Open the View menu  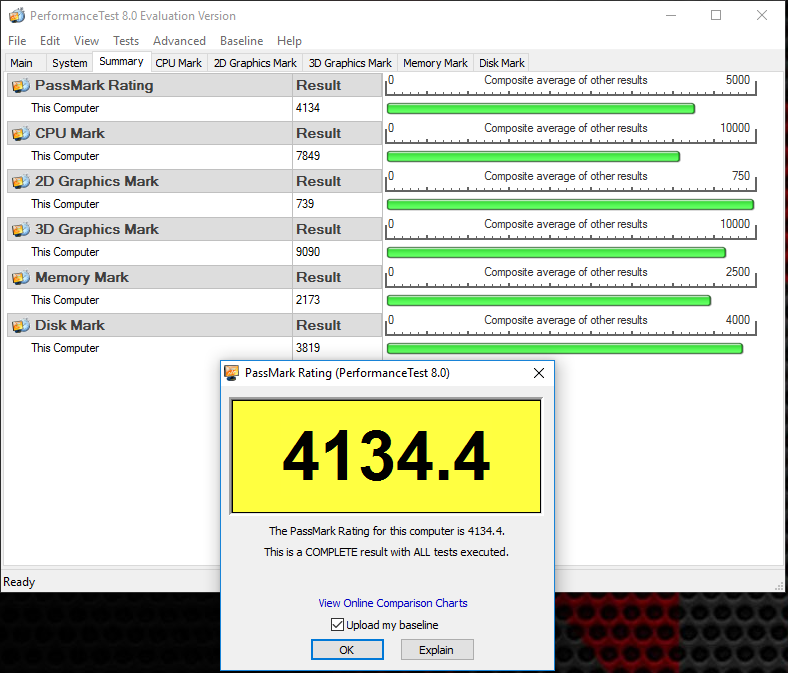[86, 41]
